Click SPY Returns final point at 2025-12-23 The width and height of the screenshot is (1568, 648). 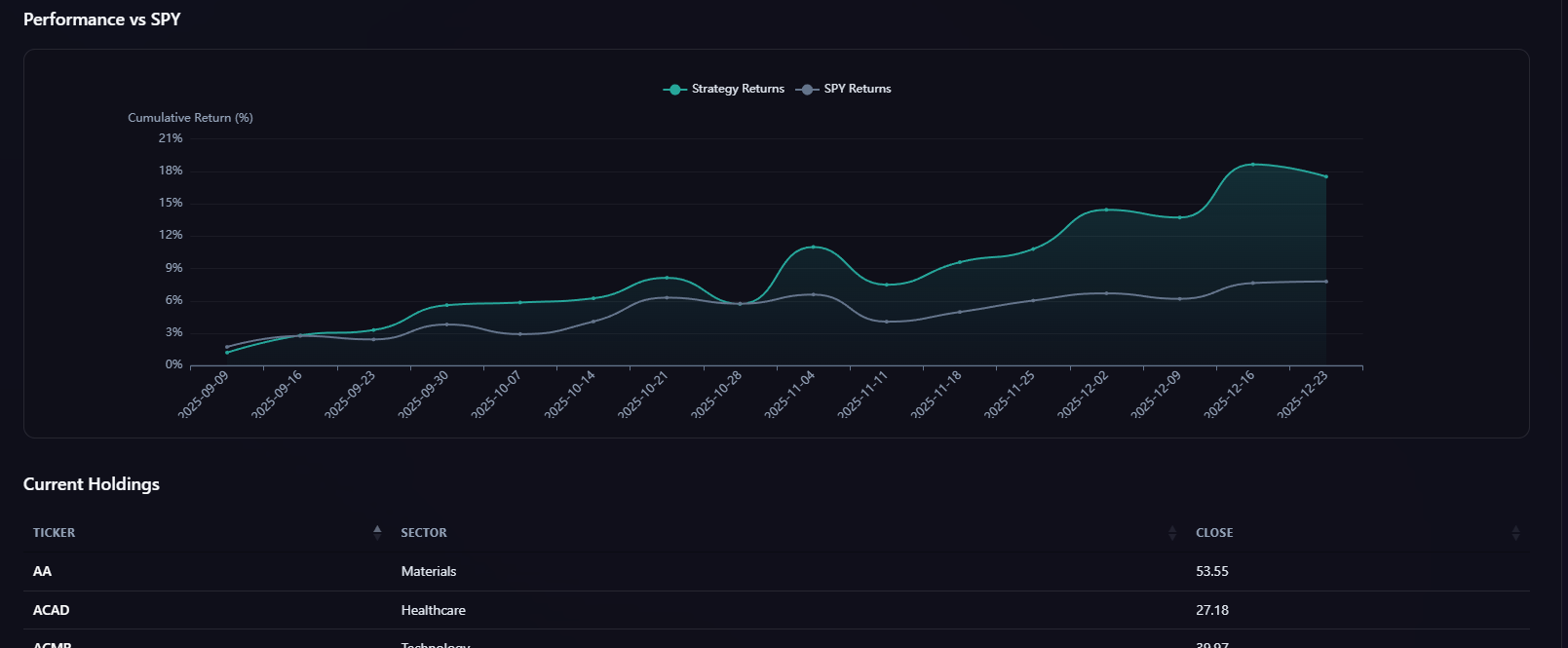click(1325, 282)
